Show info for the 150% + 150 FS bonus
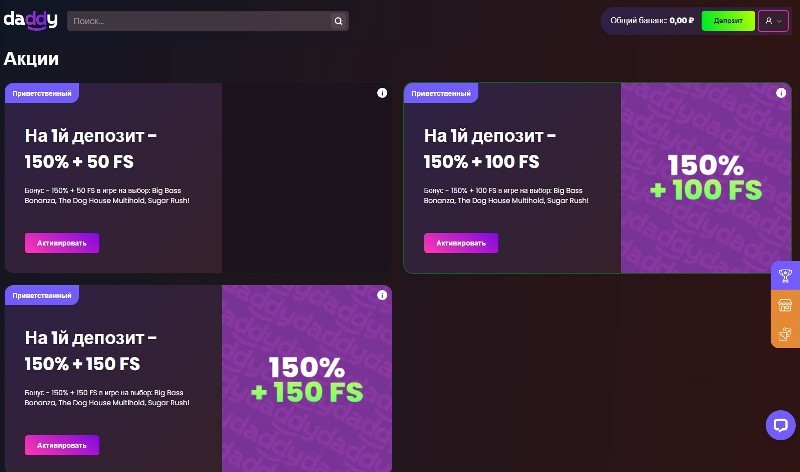 [382, 296]
